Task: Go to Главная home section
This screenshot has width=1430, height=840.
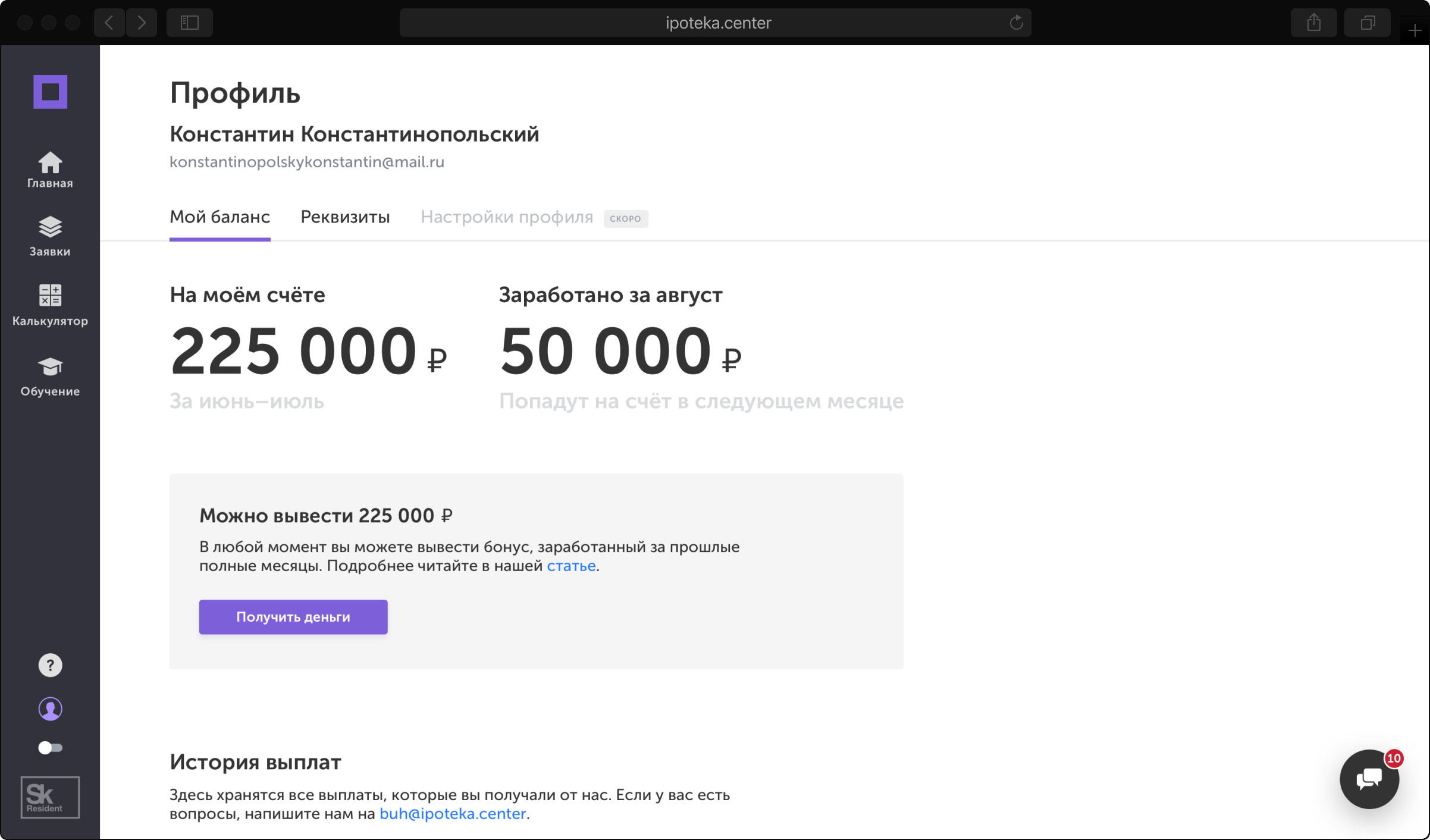Action: point(50,170)
